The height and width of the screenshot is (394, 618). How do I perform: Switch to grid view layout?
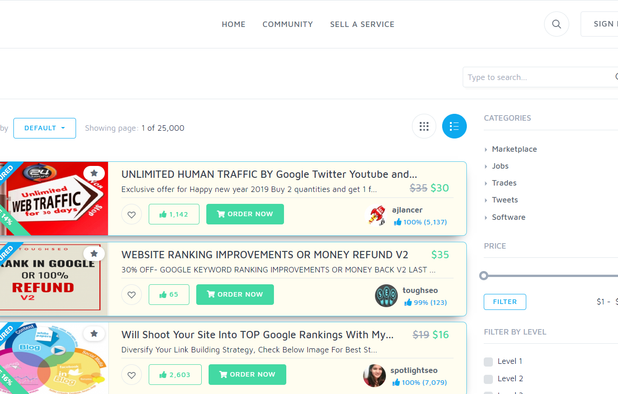click(424, 126)
